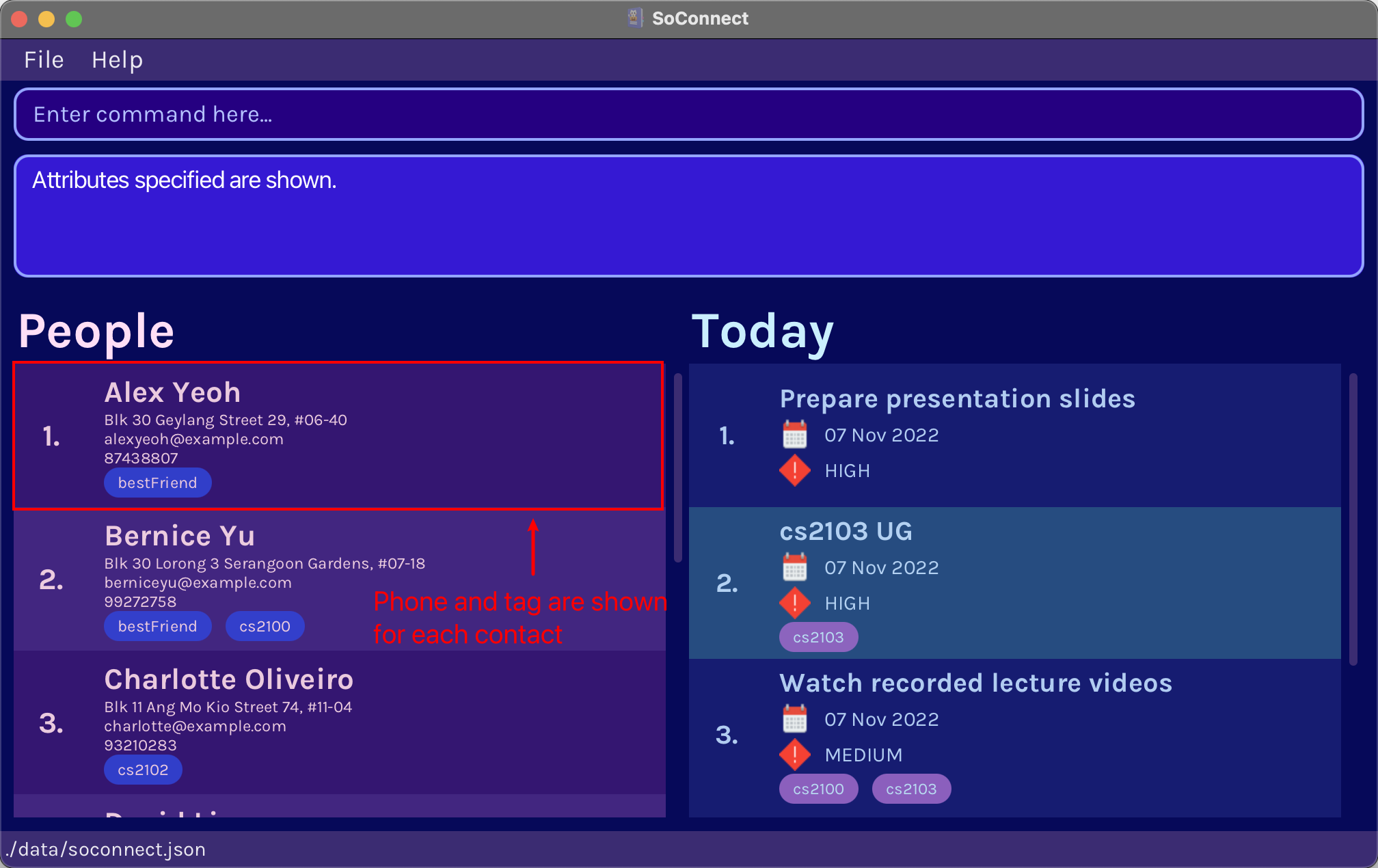
Task: Click the MEDIUM priority diamond icon
Action: [795, 755]
